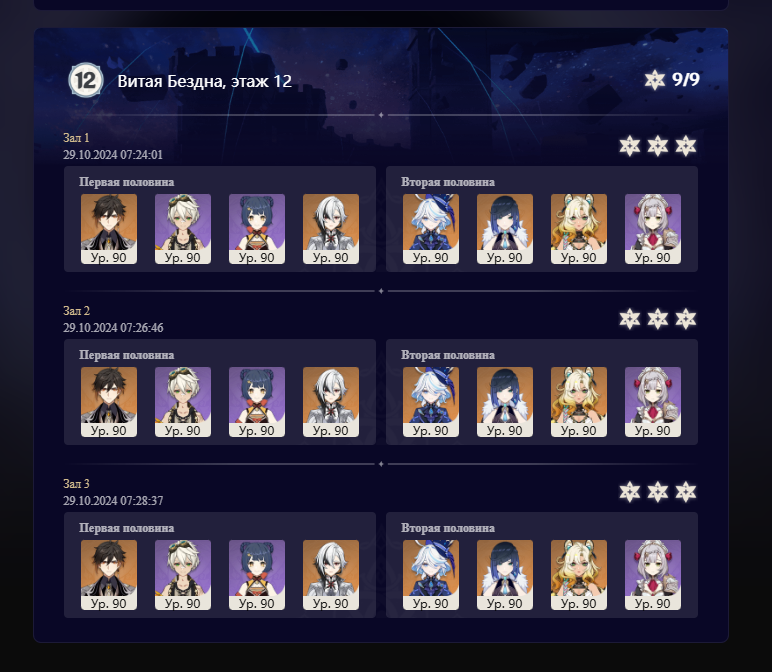772x672 pixels.
Task: Click middle star icon of Зал 3
Action: tap(658, 492)
